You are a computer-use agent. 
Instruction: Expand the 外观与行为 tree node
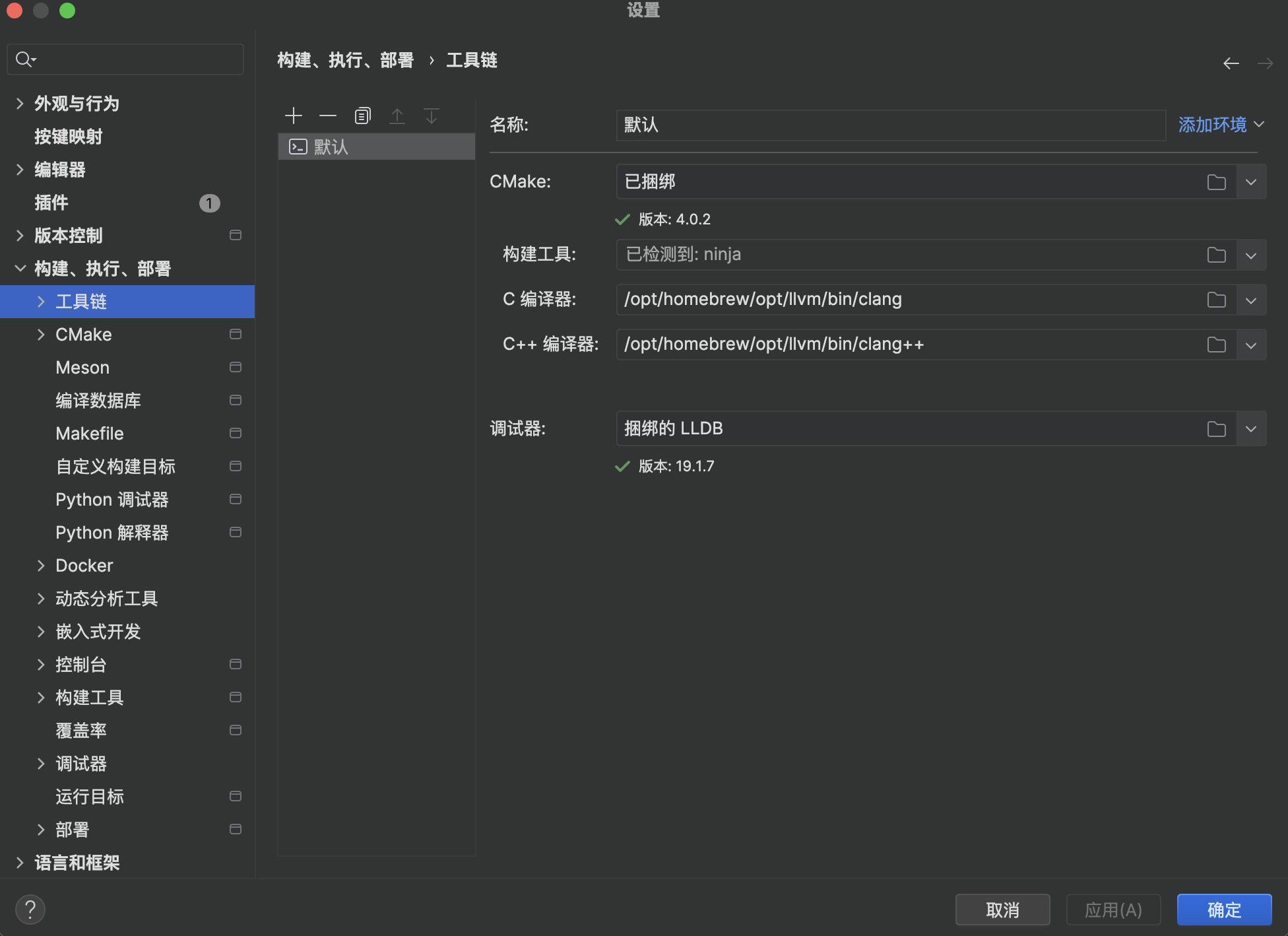pos(20,104)
